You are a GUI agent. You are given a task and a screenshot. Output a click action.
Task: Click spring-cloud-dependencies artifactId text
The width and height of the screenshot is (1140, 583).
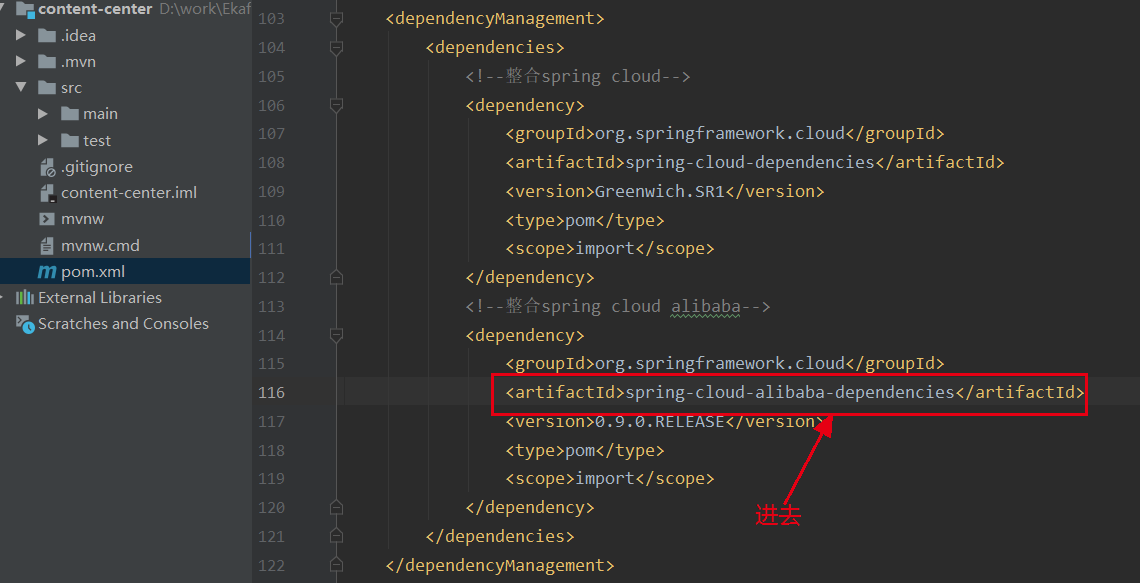click(x=750, y=163)
